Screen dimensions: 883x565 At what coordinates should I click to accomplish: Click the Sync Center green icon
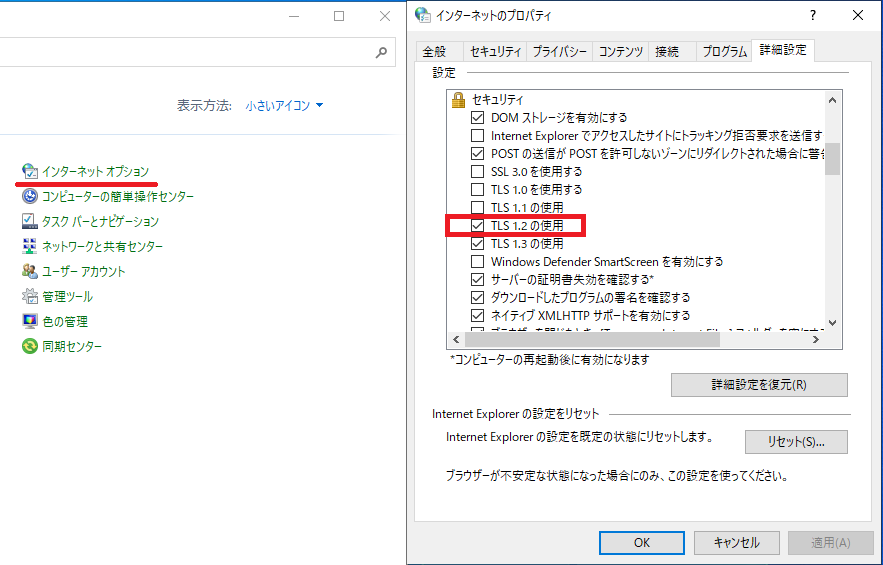[x=29, y=347]
